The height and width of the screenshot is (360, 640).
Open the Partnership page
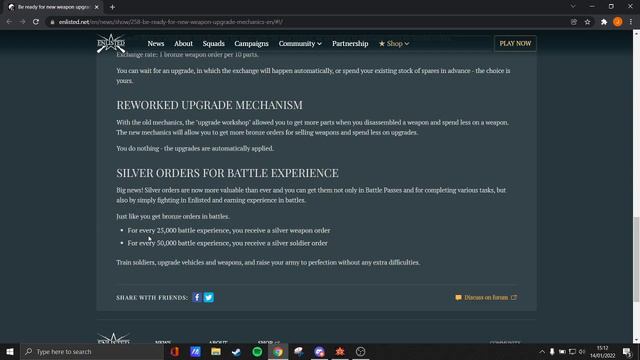tap(350, 44)
